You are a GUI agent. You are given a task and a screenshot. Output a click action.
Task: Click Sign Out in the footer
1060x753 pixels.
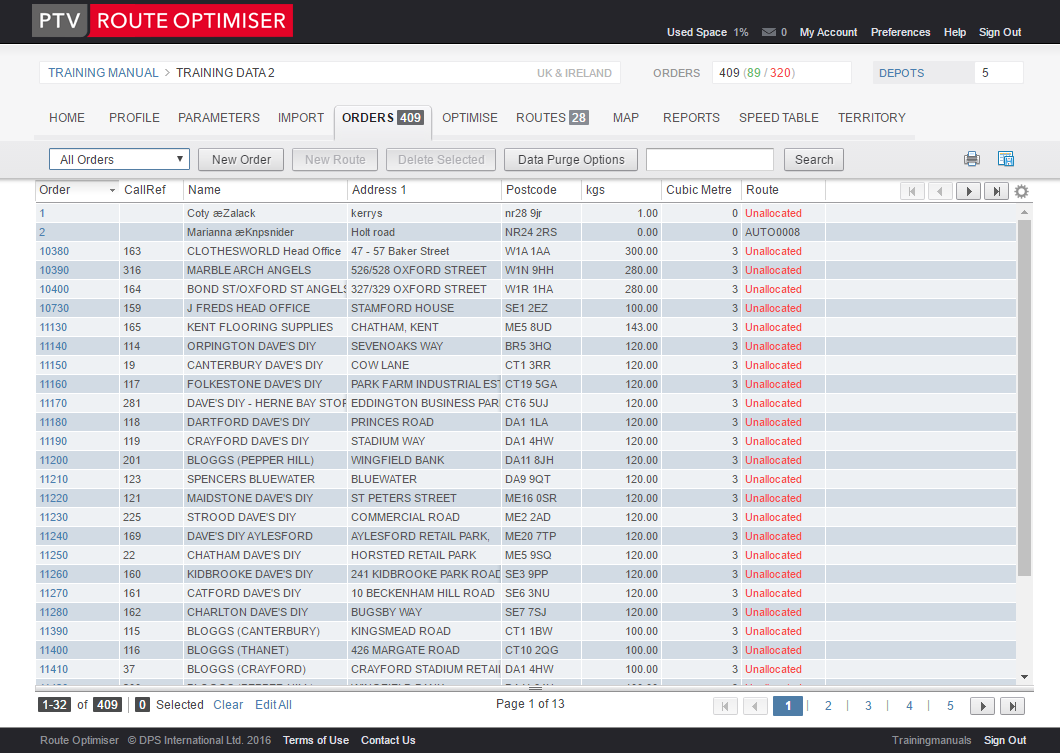1005,740
